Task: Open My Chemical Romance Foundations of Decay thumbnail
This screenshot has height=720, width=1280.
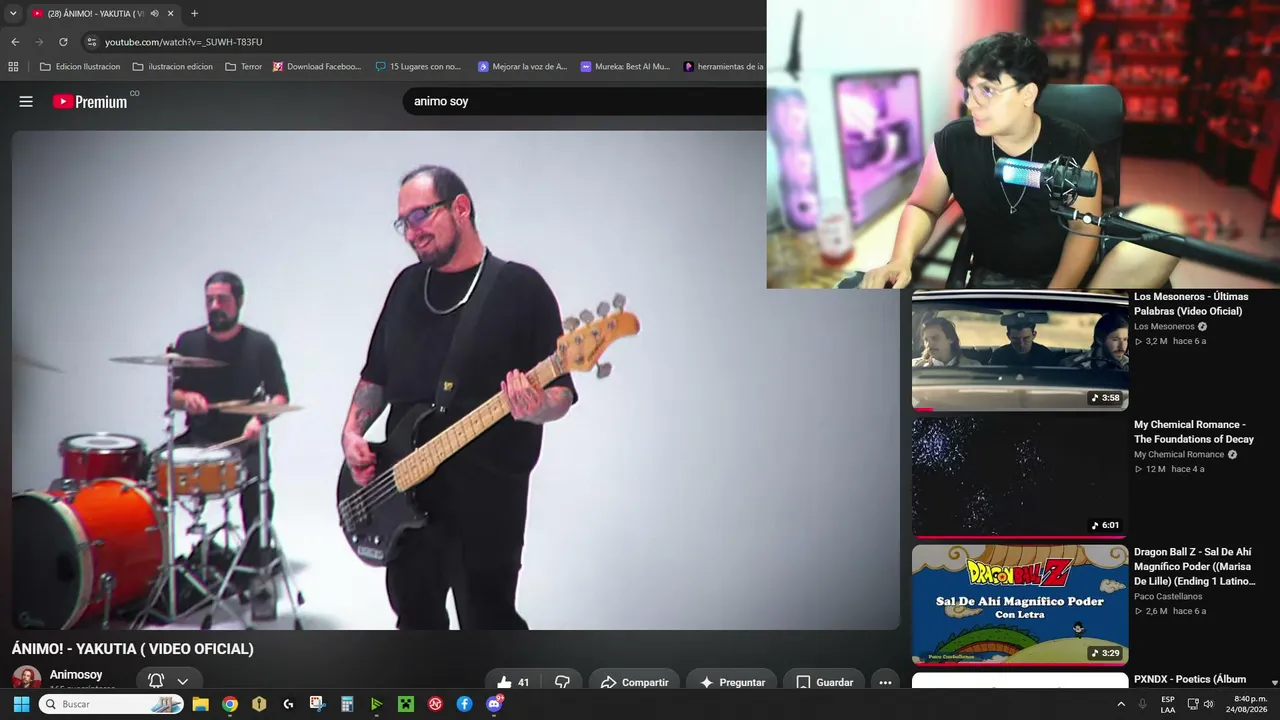Action: click(x=1020, y=477)
